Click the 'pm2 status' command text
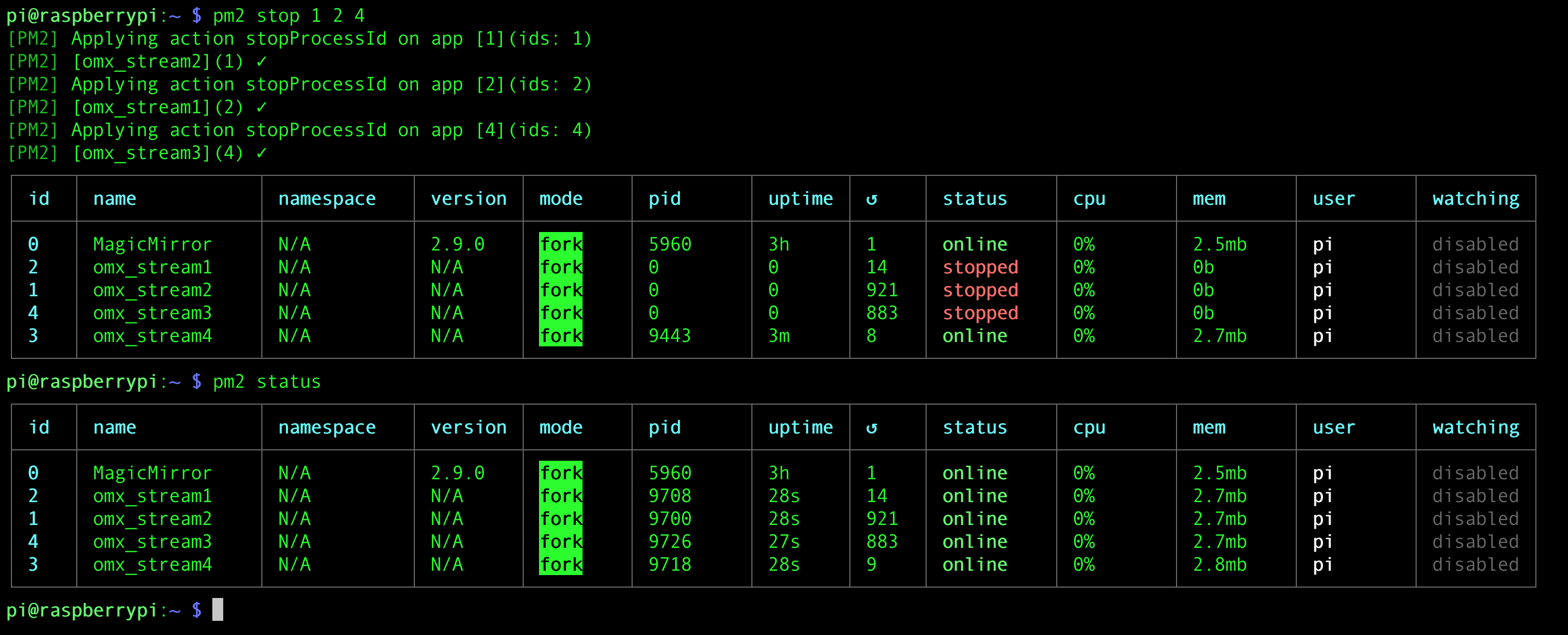Image resolution: width=1568 pixels, height=635 pixels. tap(267, 382)
